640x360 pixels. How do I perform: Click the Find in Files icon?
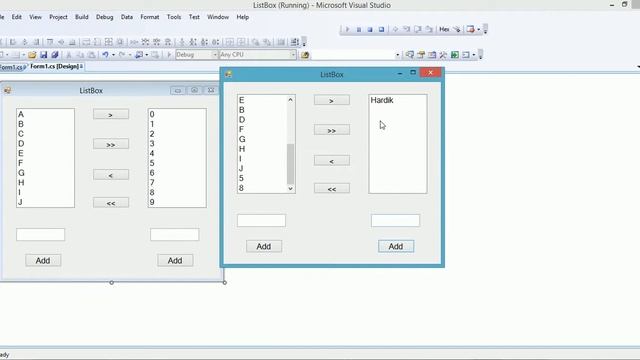tap(305, 55)
